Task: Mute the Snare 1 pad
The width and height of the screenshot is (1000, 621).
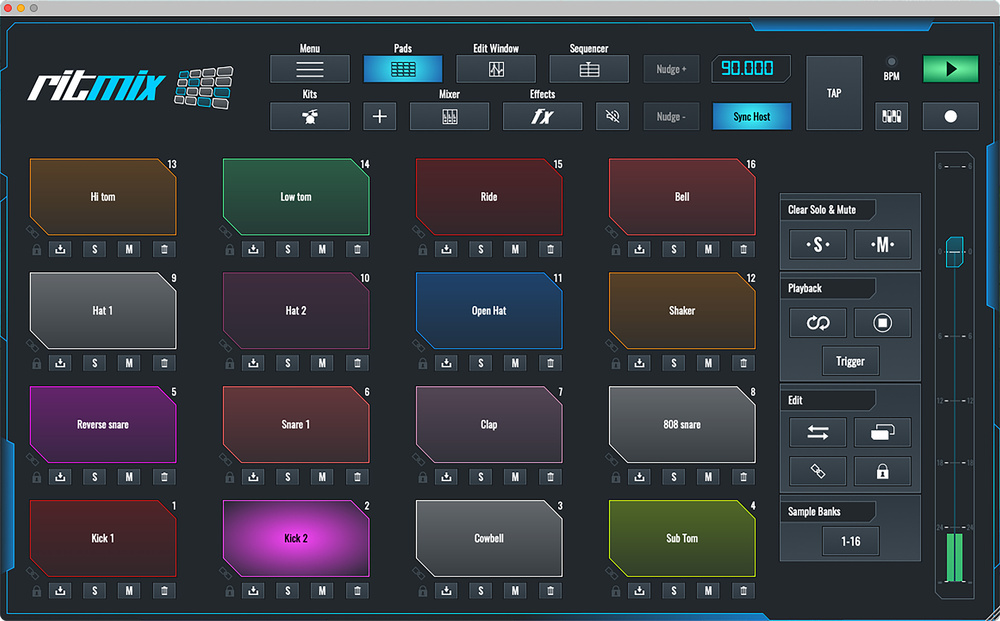Action: coord(321,477)
